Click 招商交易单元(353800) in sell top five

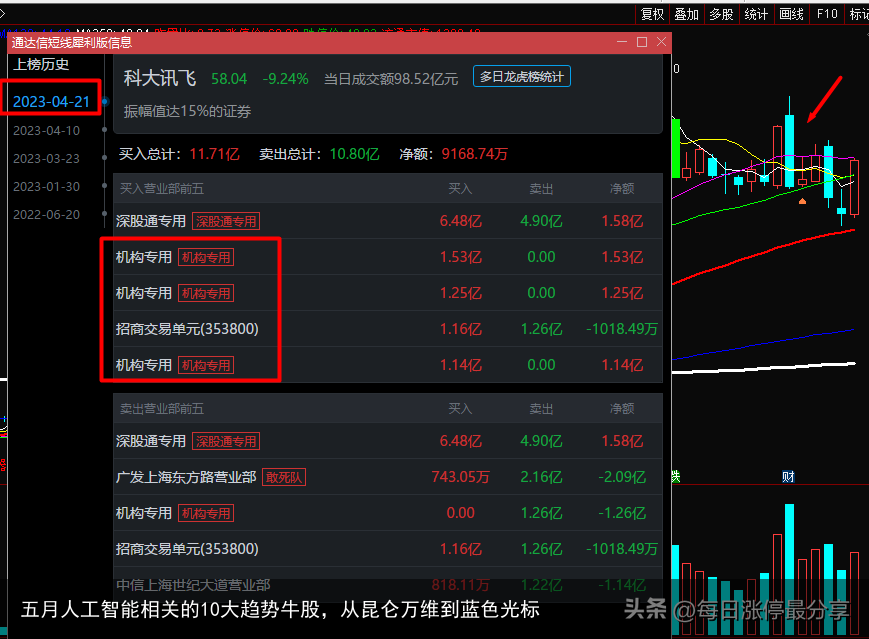(x=187, y=549)
